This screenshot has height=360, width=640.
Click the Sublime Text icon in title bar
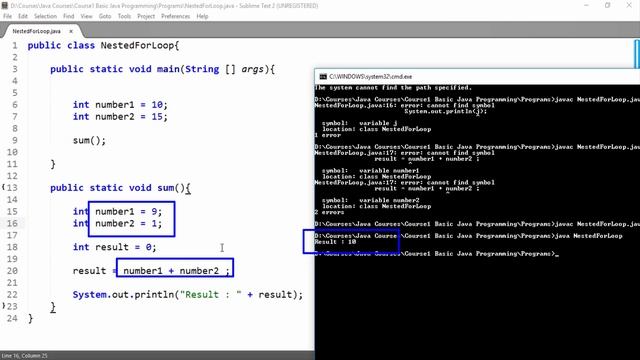(x=4, y=6)
